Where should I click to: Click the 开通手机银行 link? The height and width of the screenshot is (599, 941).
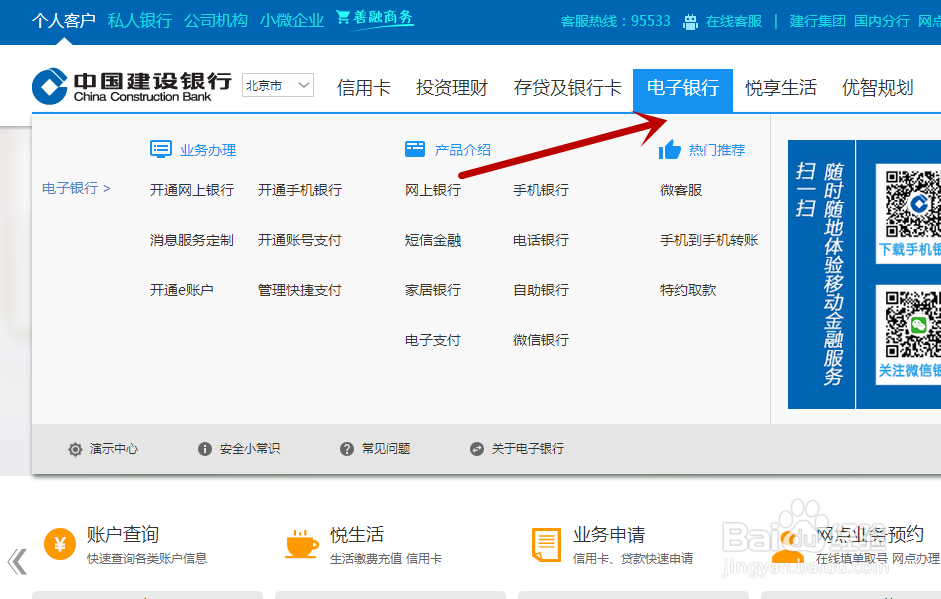pos(300,190)
